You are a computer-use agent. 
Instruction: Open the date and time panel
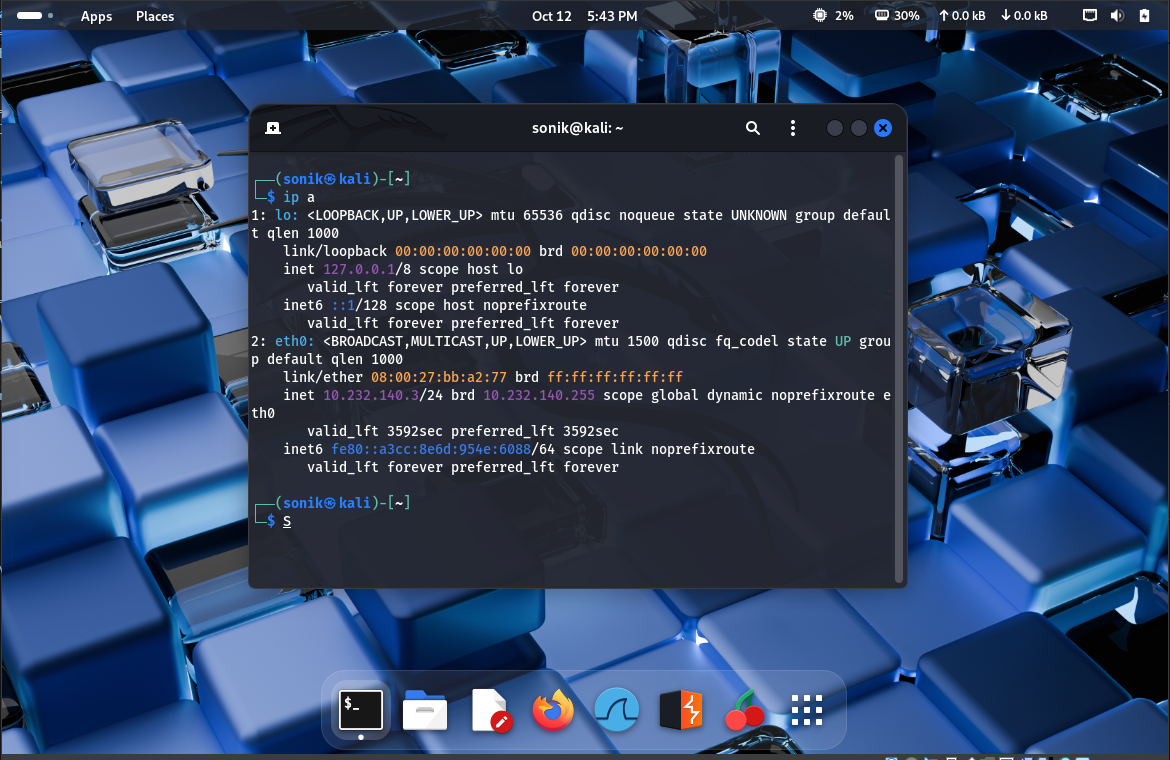point(584,16)
